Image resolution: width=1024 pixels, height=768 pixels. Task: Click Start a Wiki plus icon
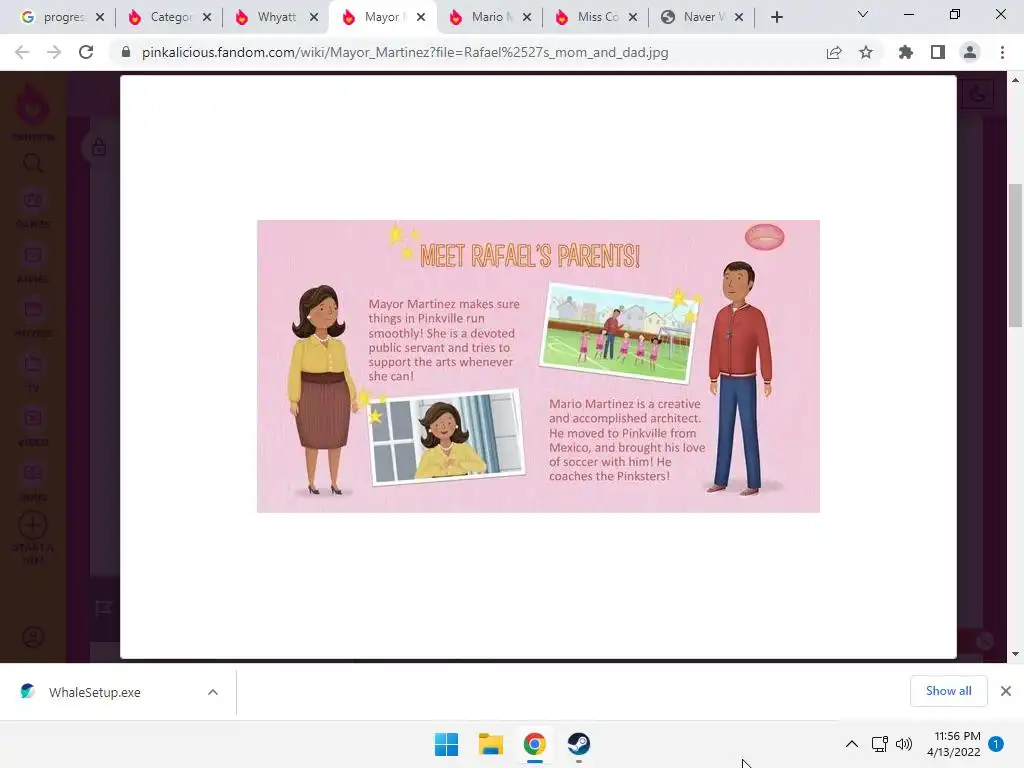33,525
